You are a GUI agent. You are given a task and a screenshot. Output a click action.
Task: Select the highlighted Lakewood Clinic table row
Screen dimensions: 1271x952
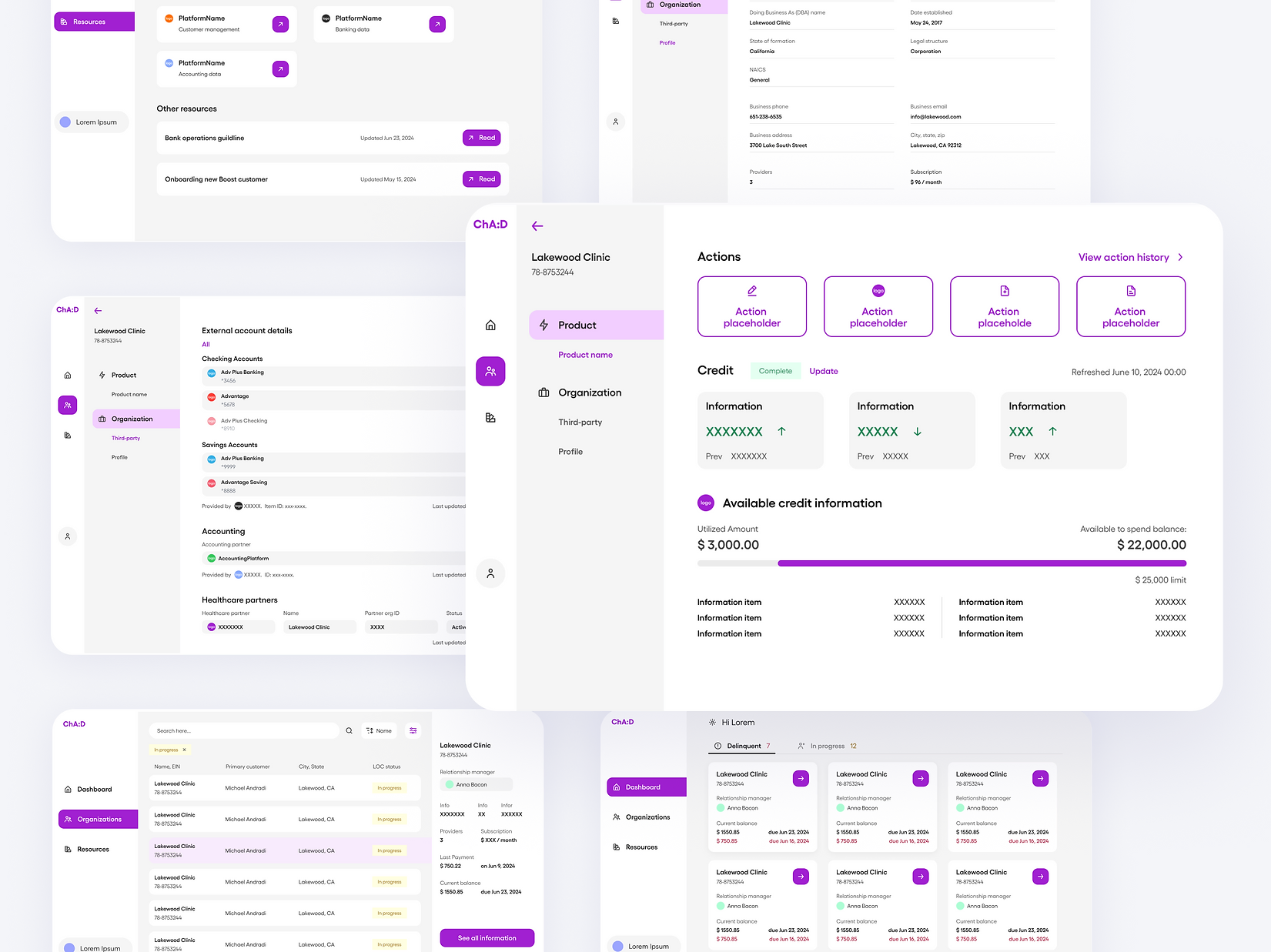285,850
